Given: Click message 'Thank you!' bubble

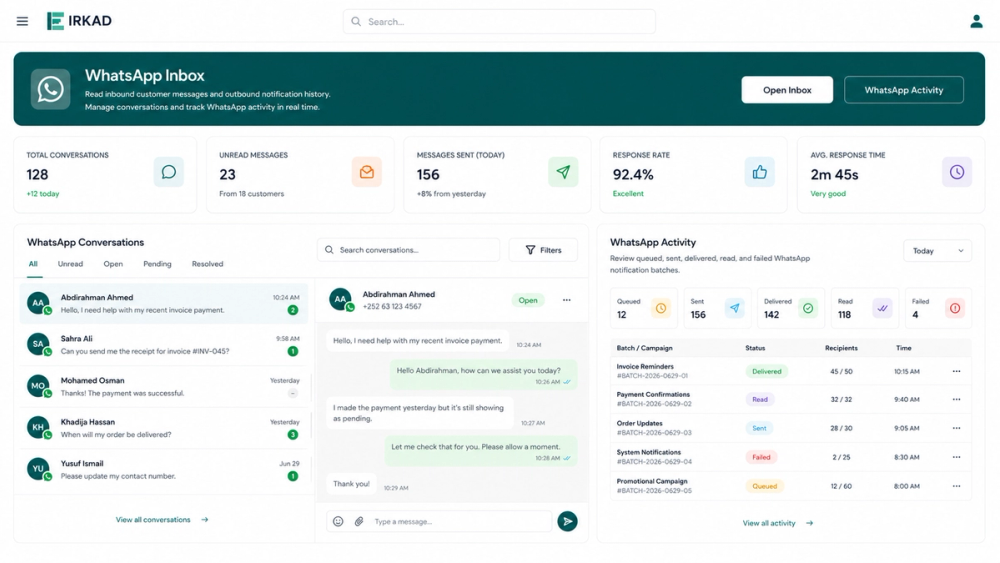Looking at the screenshot, I should pyautogui.click(x=351, y=484).
